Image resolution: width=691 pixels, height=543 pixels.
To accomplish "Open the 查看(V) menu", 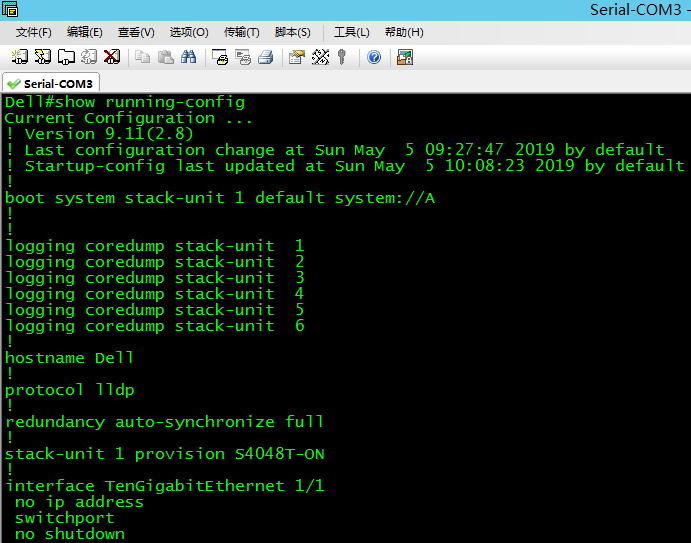I will [136, 32].
